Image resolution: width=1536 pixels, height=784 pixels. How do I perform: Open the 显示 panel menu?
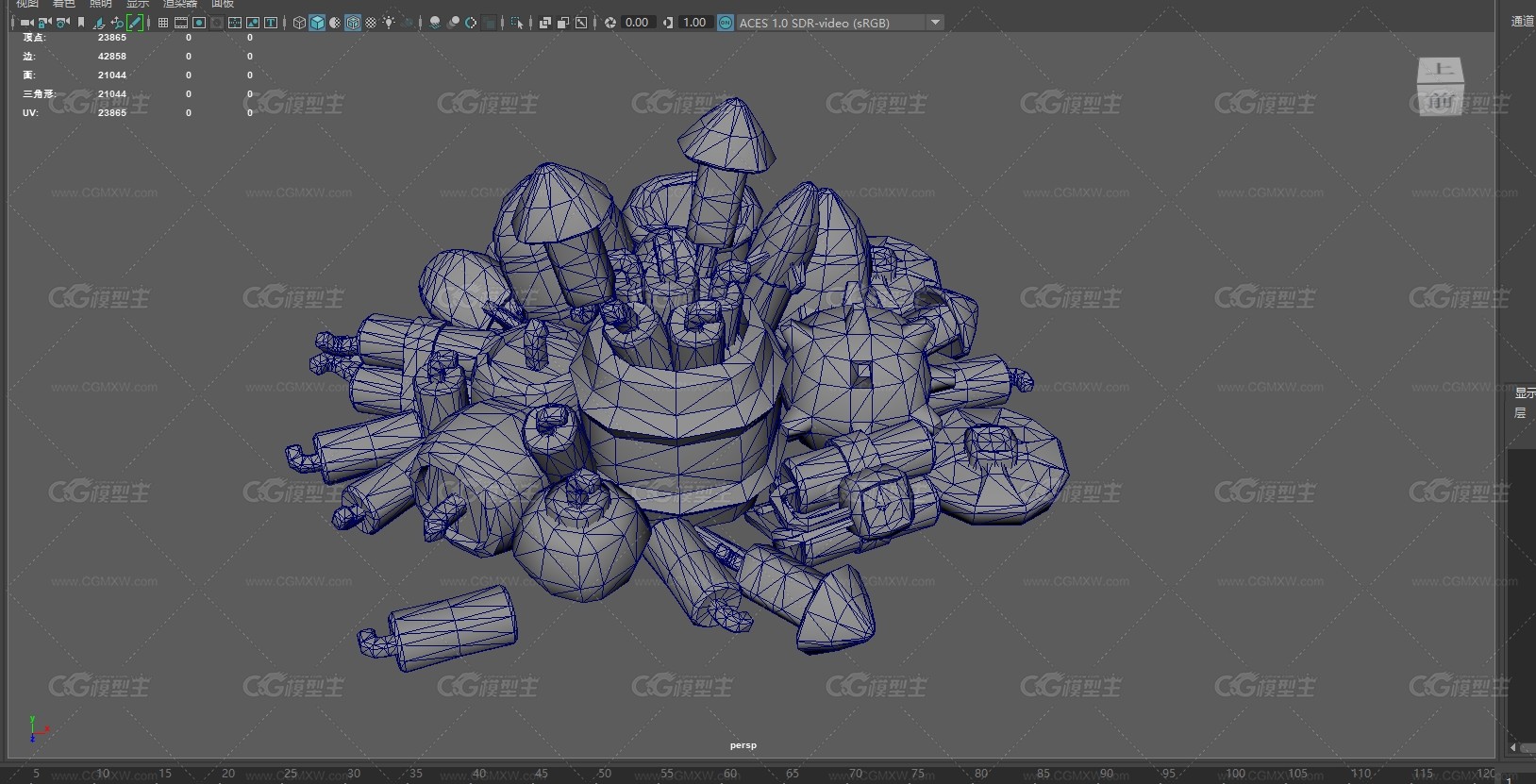coord(138,4)
